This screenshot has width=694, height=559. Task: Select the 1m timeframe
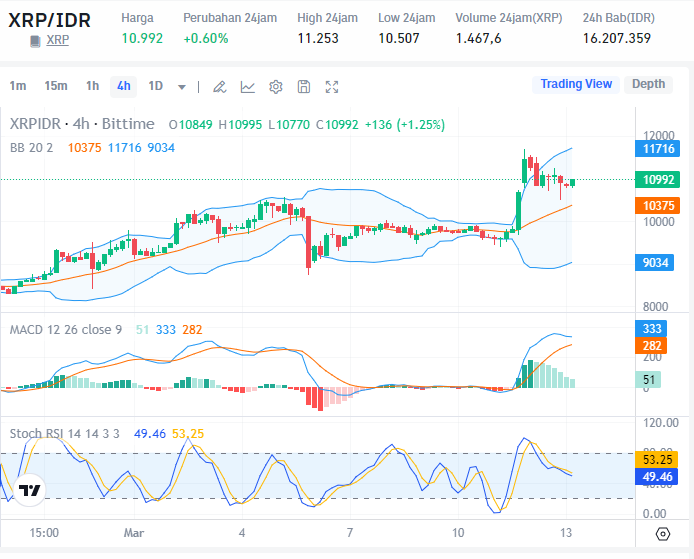(18, 86)
